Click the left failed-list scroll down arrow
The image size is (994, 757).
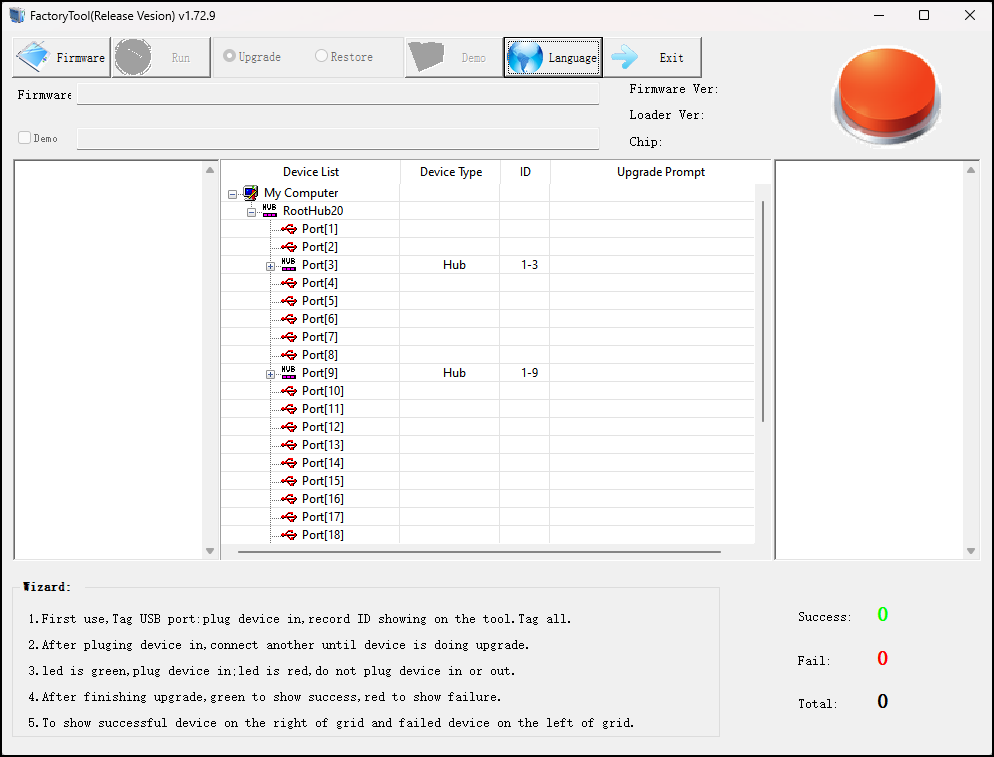click(210, 551)
